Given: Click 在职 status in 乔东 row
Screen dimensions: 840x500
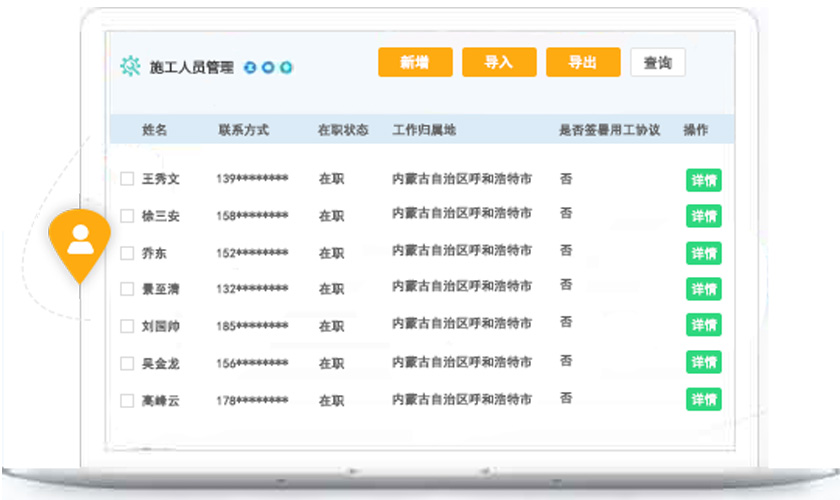Looking at the screenshot, I should (332, 253).
